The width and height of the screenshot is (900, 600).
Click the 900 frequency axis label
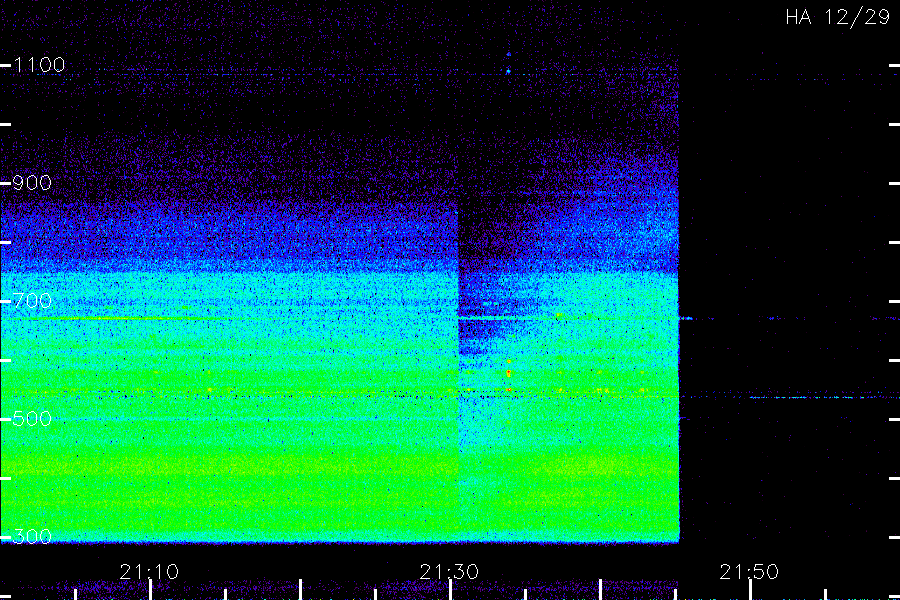32,183
